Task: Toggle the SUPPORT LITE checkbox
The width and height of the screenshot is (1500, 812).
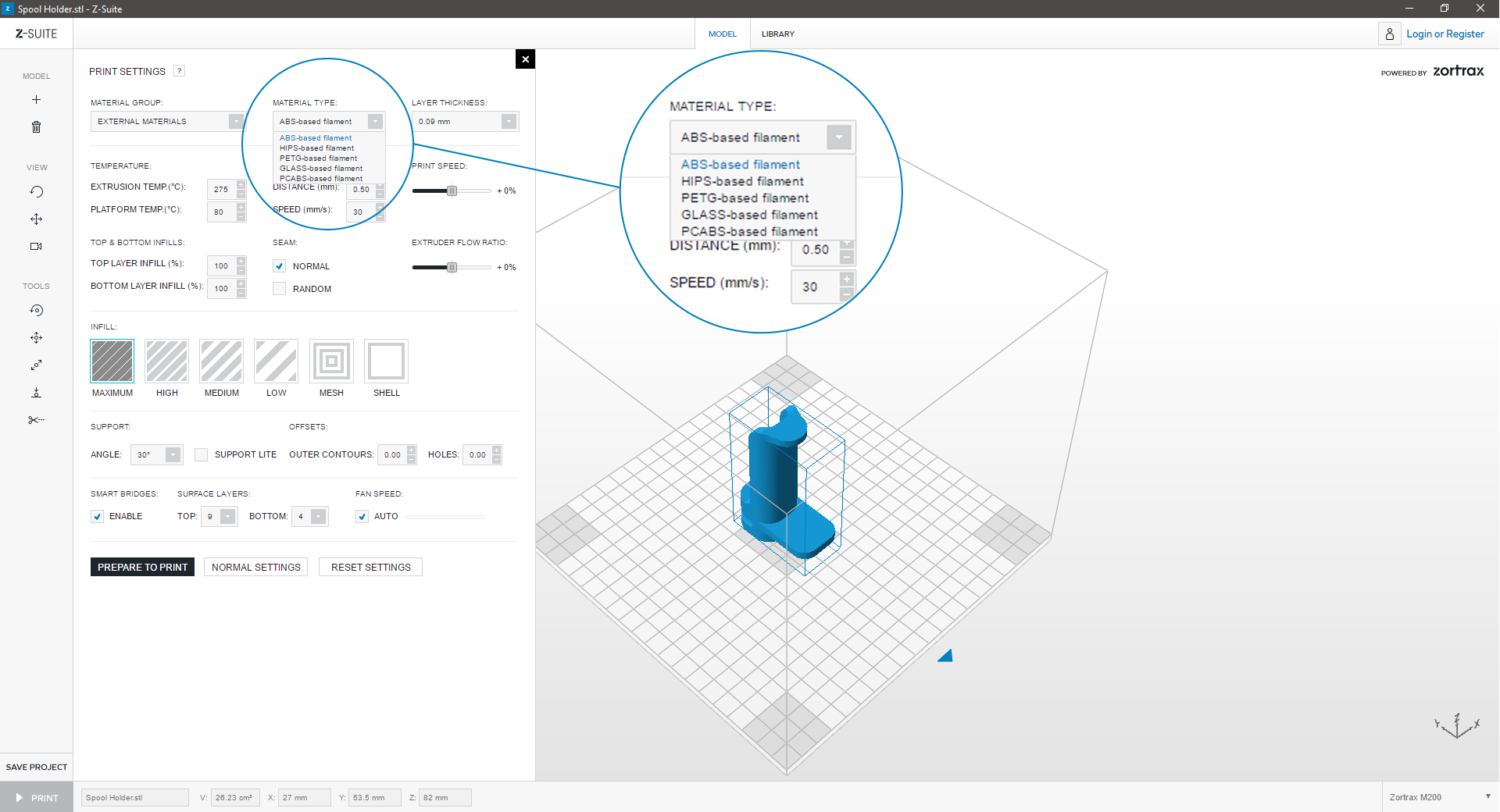Action: [x=202, y=454]
